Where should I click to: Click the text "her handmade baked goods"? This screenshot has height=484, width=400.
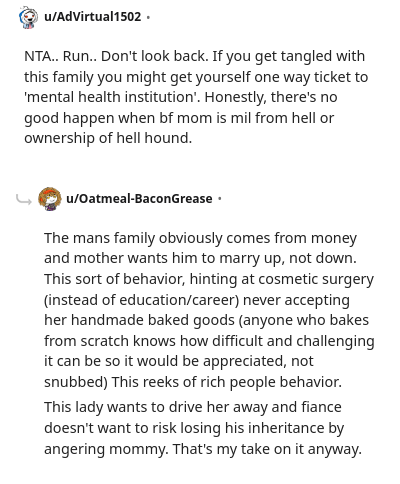coord(139,320)
